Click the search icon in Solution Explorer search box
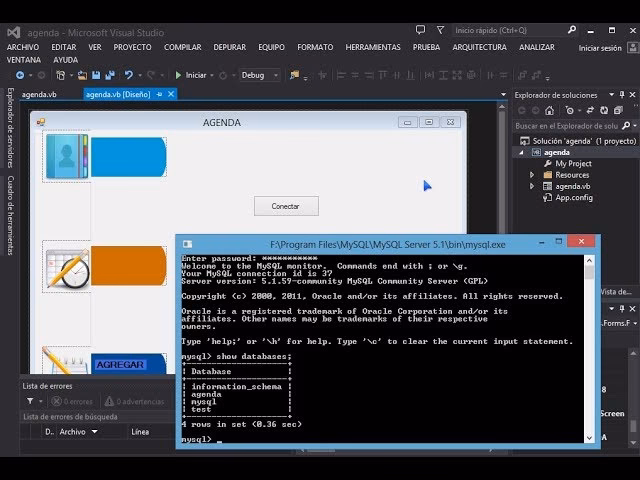Image resolution: width=640 pixels, height=480 pixels. [626, 126]
